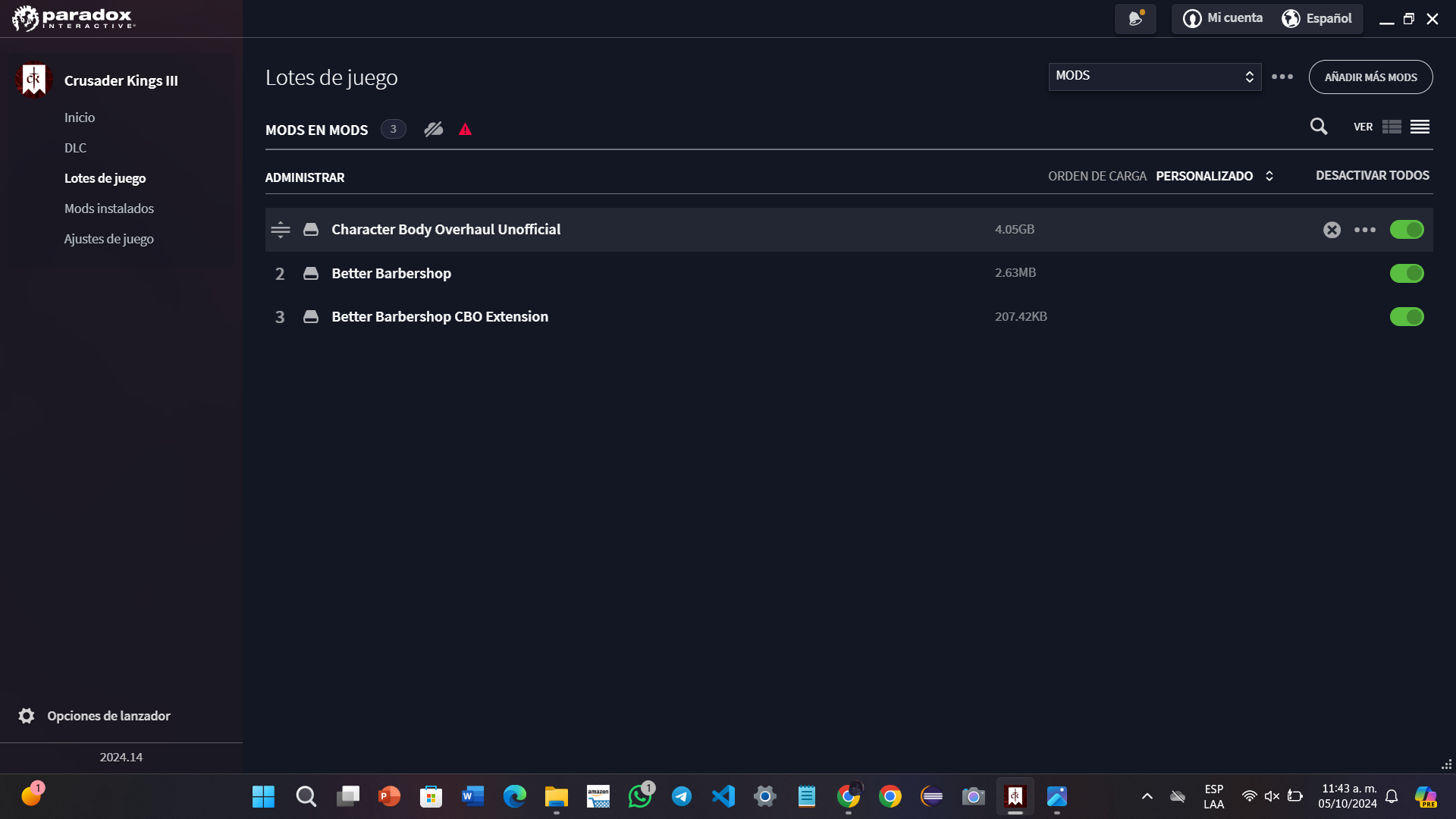Screen dimensions: 1456x819
Task: Click Opciones de lanzador link
Action: click(x=108, y=716)
